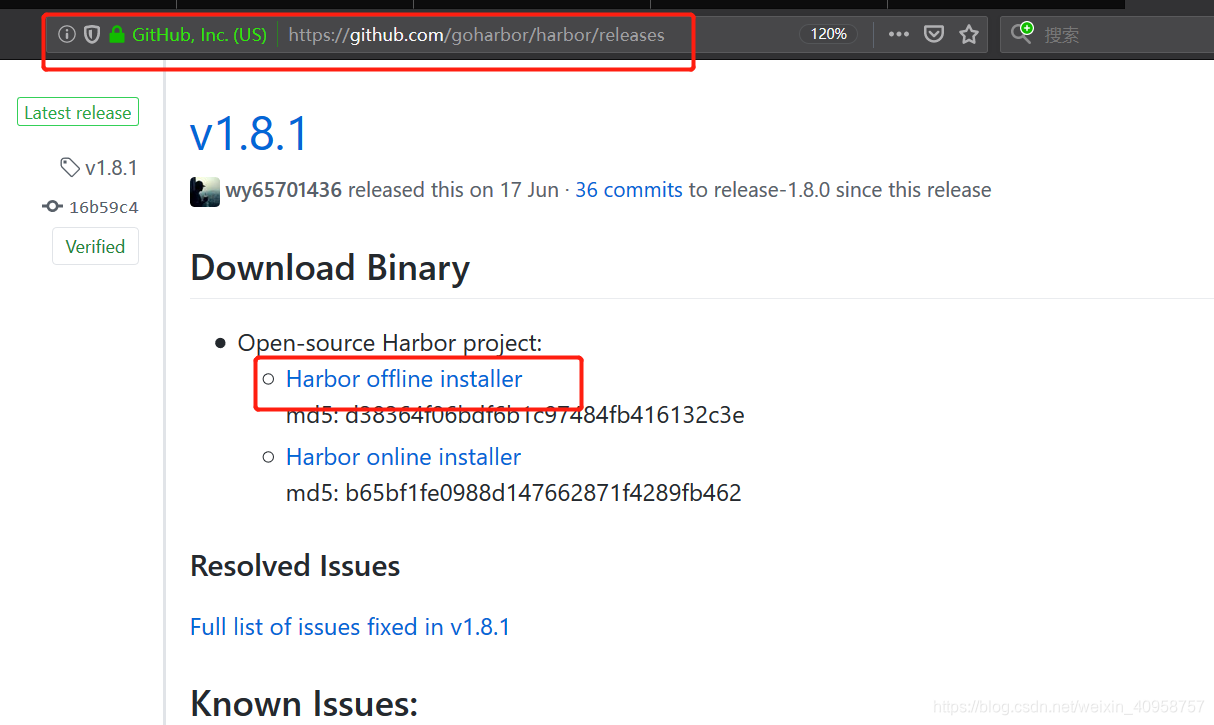The width and height of the screenshot is (1214, 725).
Task: Open wy65701436 user profile link
Action: (x=284, y=190)
